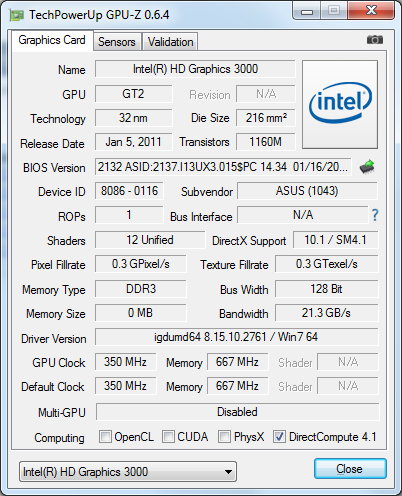Switch to the Sensors tab

tap(117, 42)
